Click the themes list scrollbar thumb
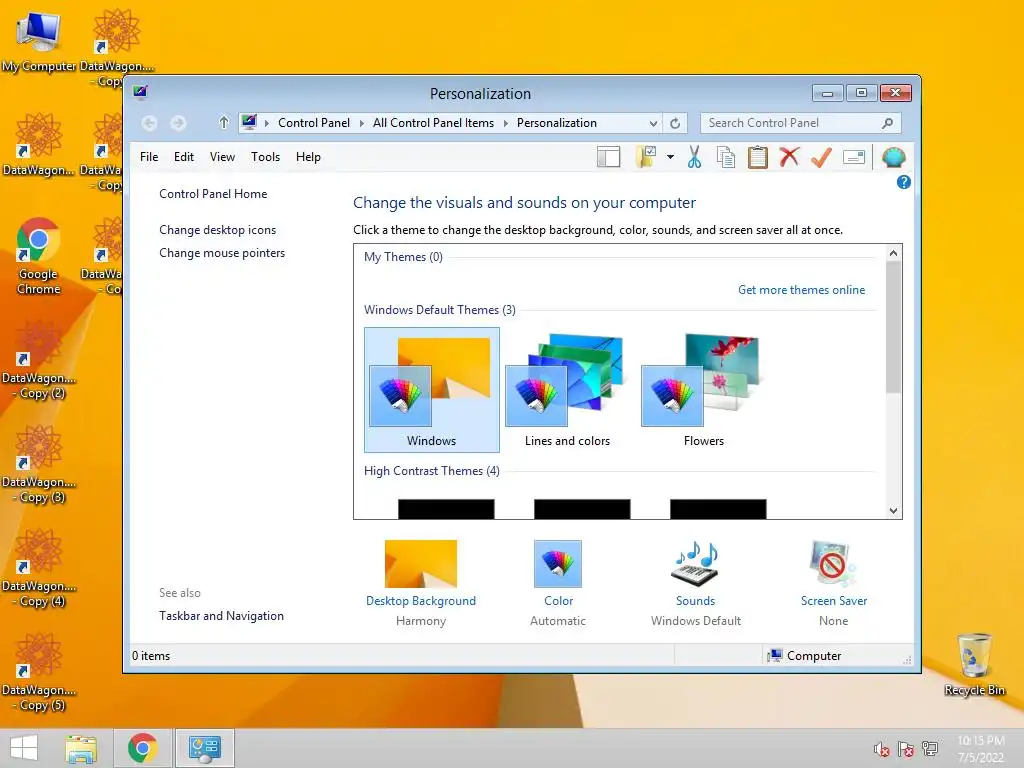 click(x=893, y=327)
